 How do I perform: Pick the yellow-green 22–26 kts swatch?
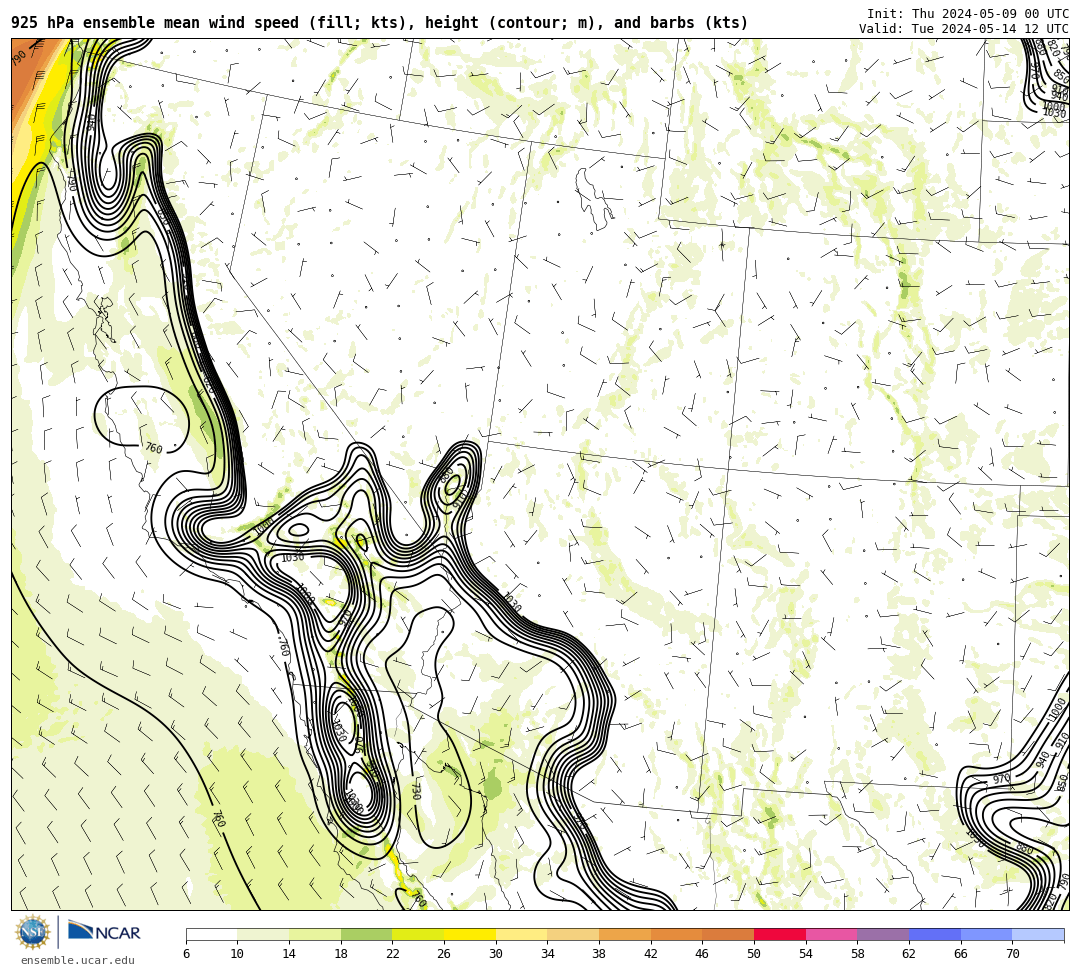coord(418,934)
